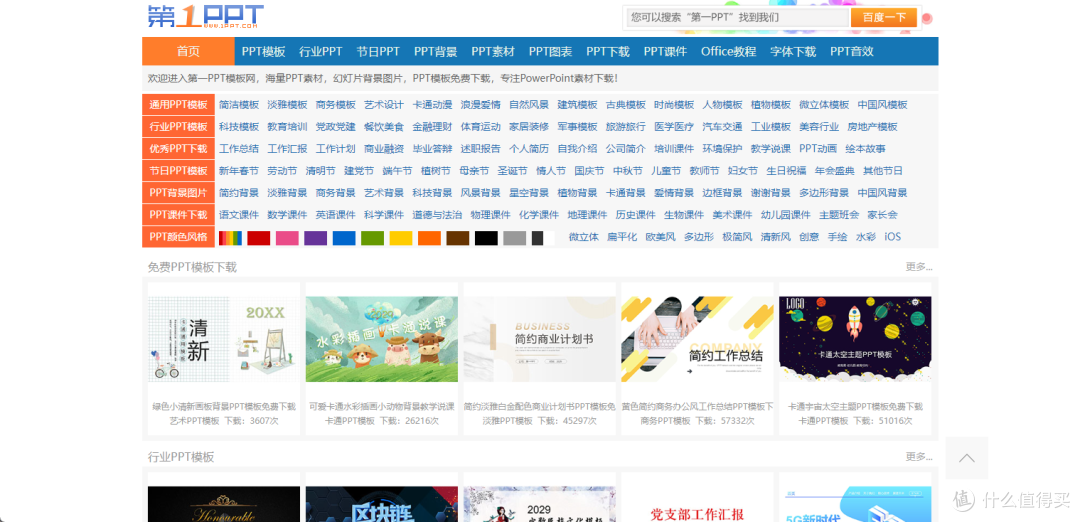The width and height of the screenshot is (1080, 522).
Task: Open the 简约商业计划书 template thumbnail
Action: 539,340
